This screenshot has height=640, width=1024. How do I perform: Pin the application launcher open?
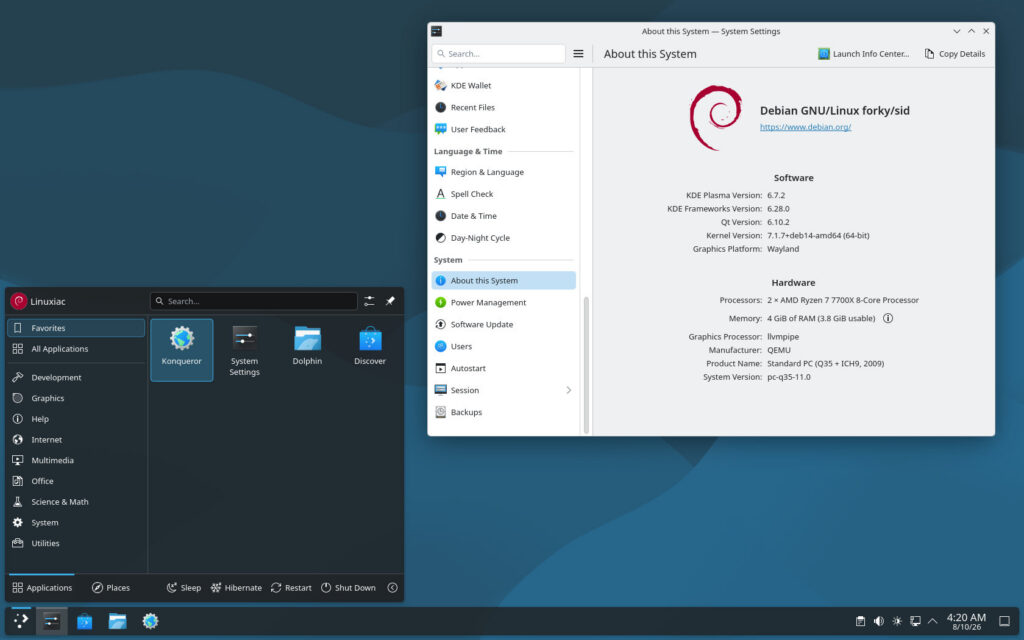click(x=390, y=301)
